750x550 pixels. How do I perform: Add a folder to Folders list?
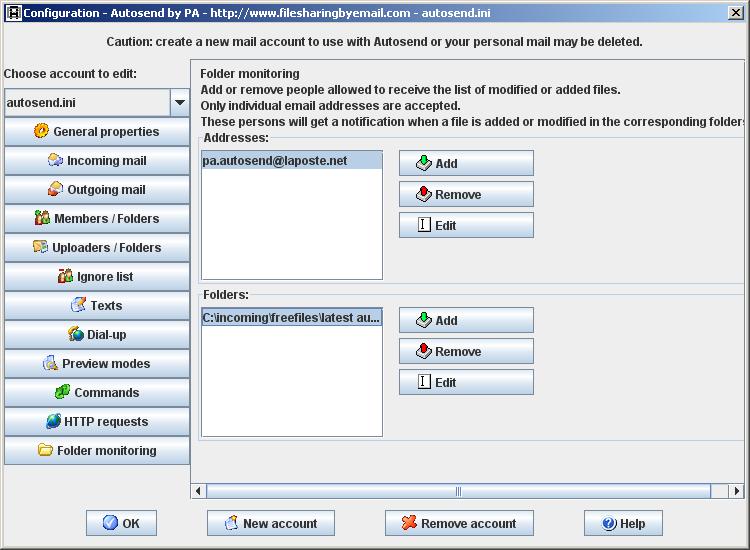point(466,320)
